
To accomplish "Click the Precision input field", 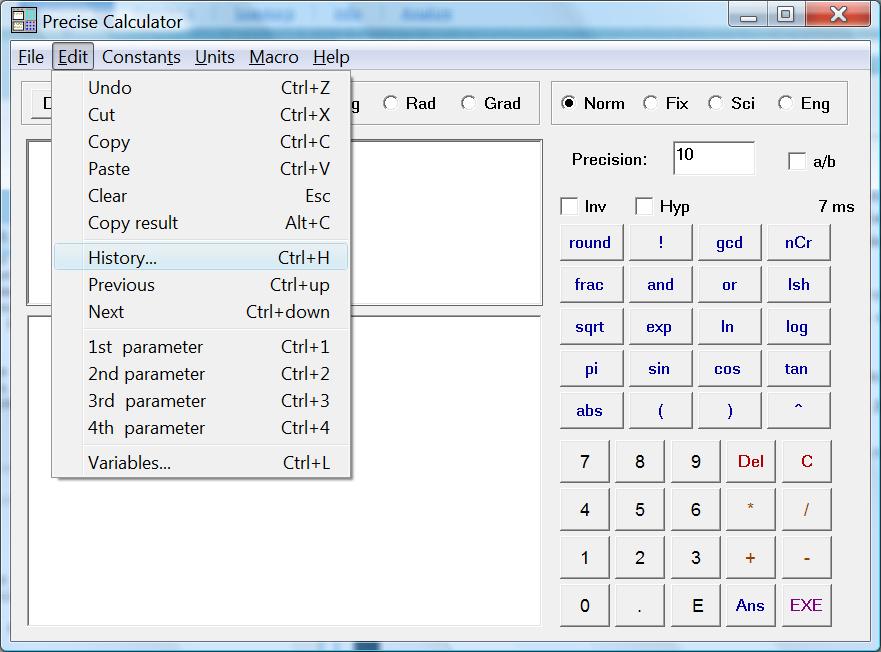I will click(x=713, y=159).
